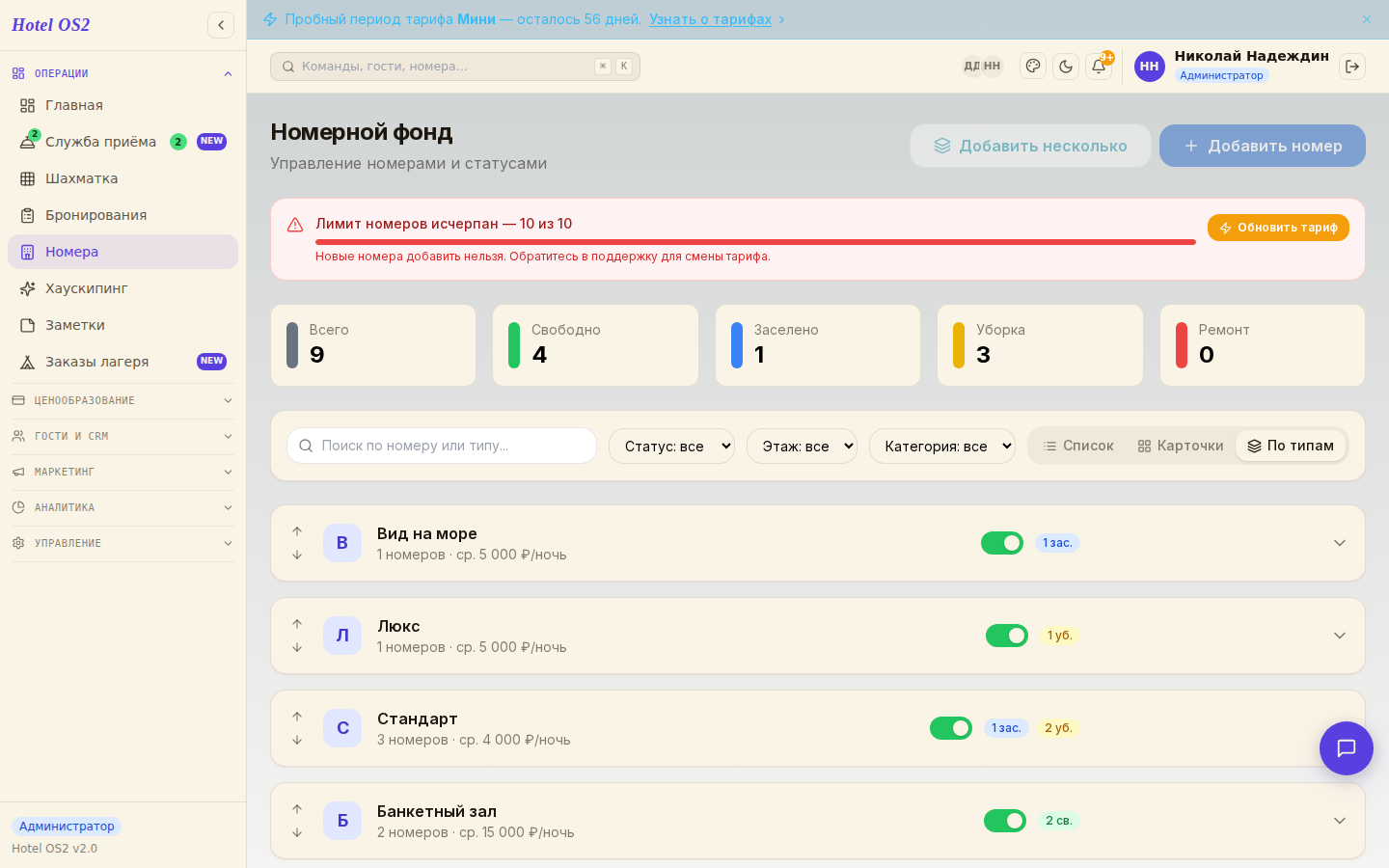Screen dimensions: 1389x868
Task: Toggle off the Вид на море switch
Action: pos(1002,543)
